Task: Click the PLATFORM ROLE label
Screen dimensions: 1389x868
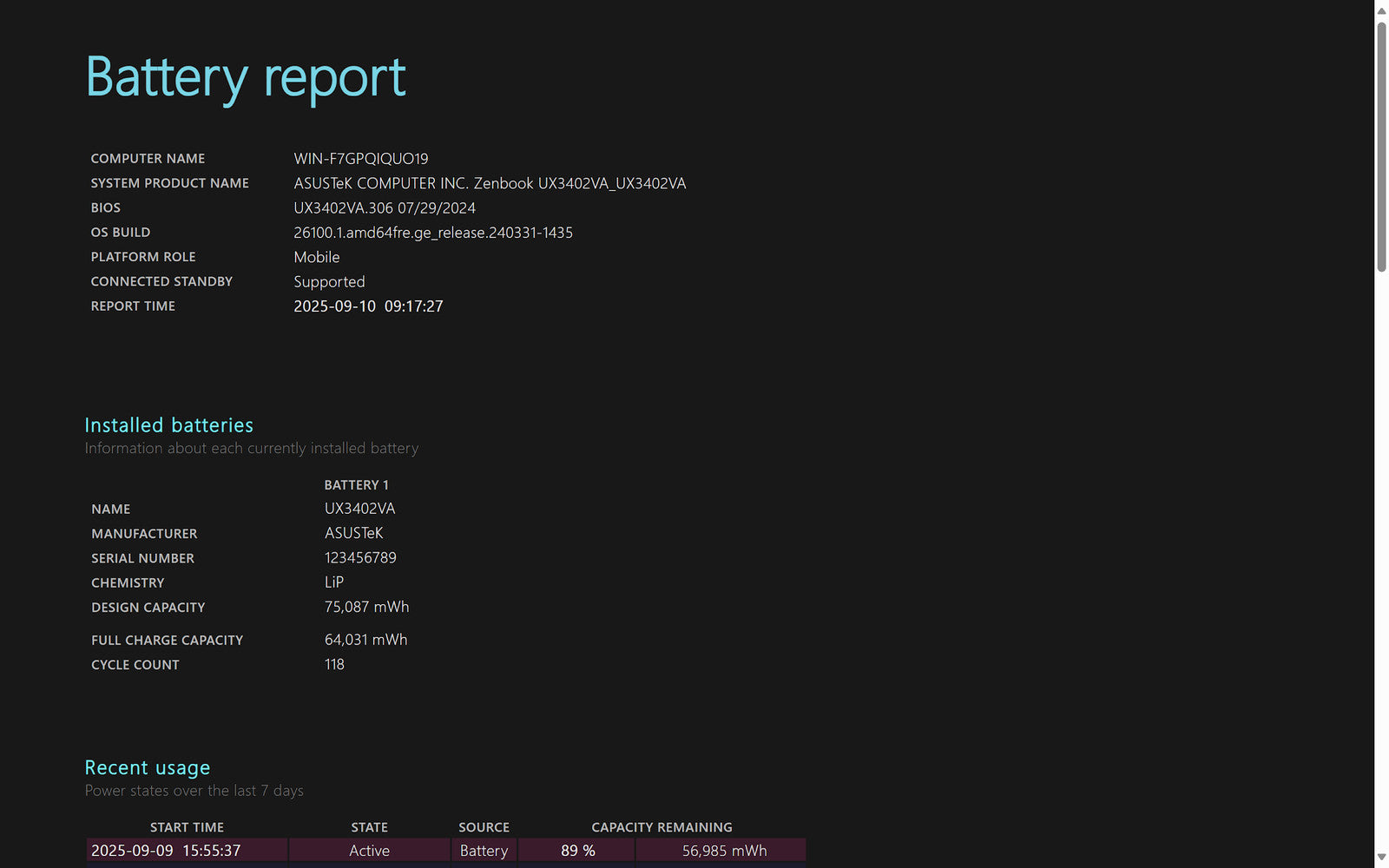Action: (x=143, y=257)
